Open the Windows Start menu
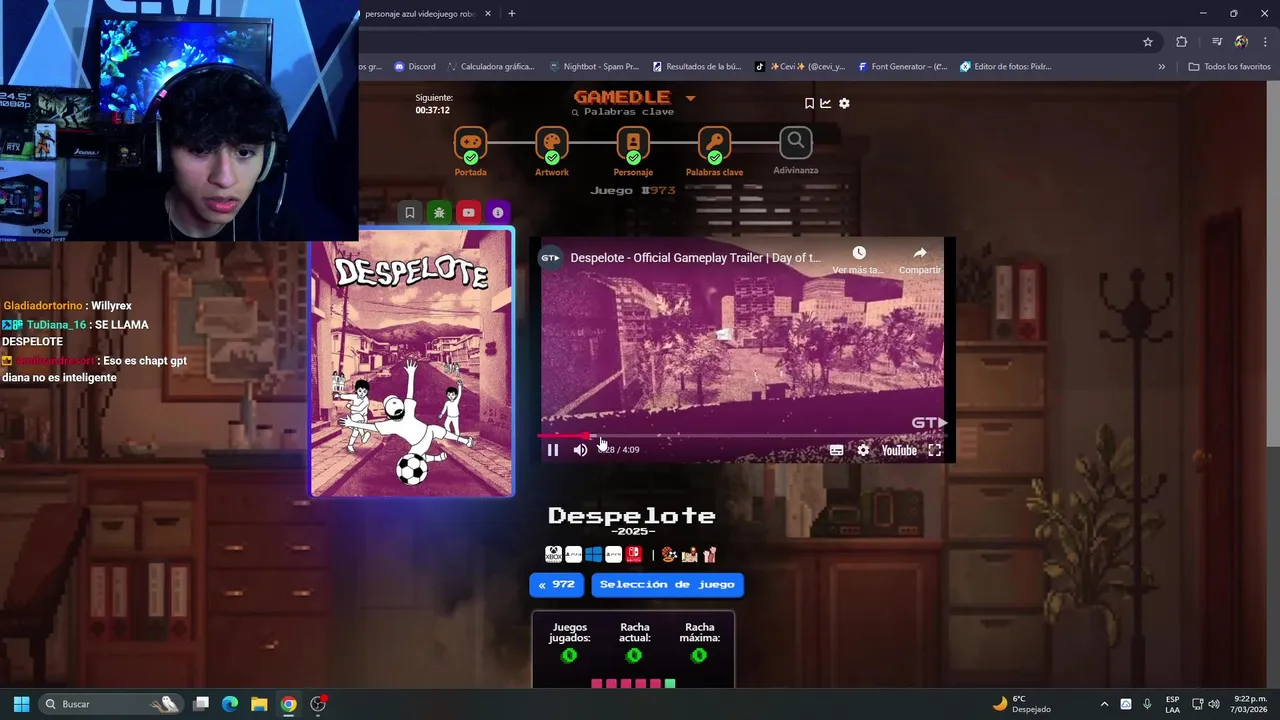 pyautogui.click(x=21, y=704)
